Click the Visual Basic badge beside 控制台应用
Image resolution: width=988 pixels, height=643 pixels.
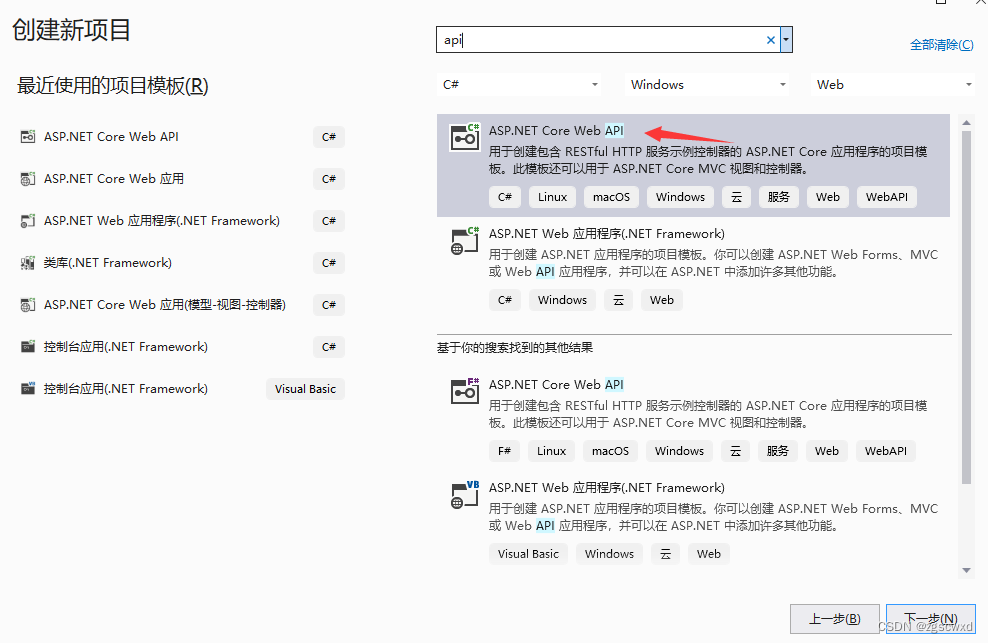(305, 389)
